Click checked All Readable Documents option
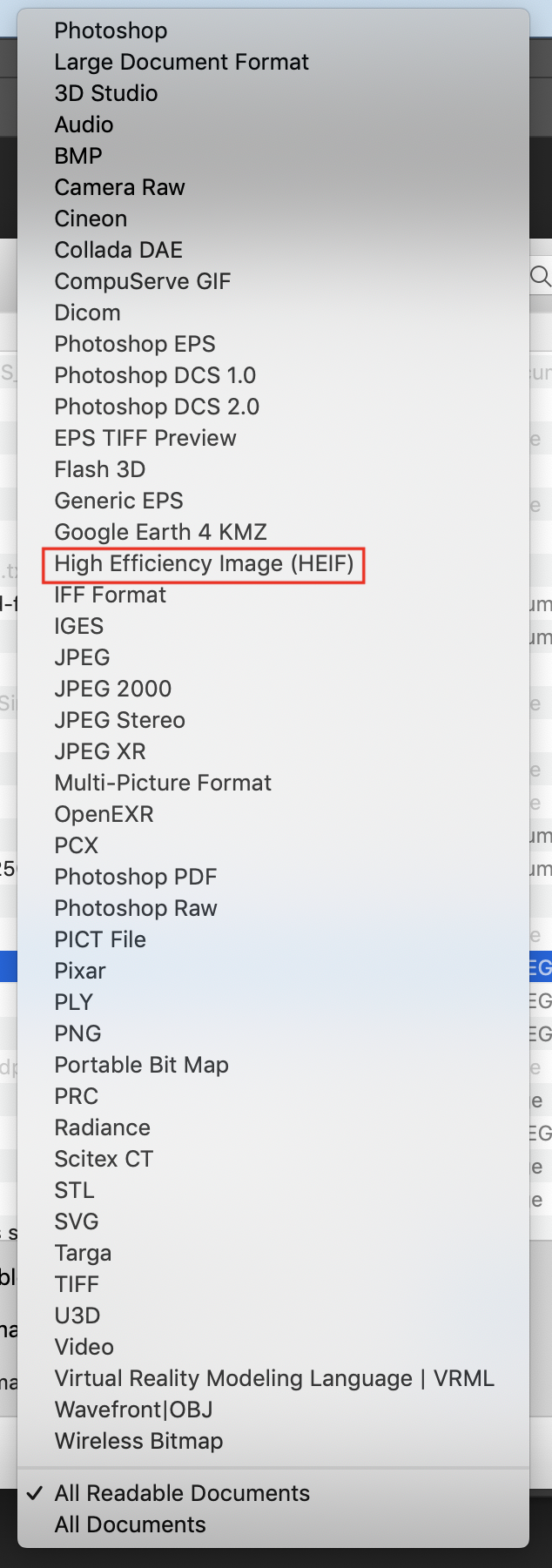552x1568 pixels. 181,1494
